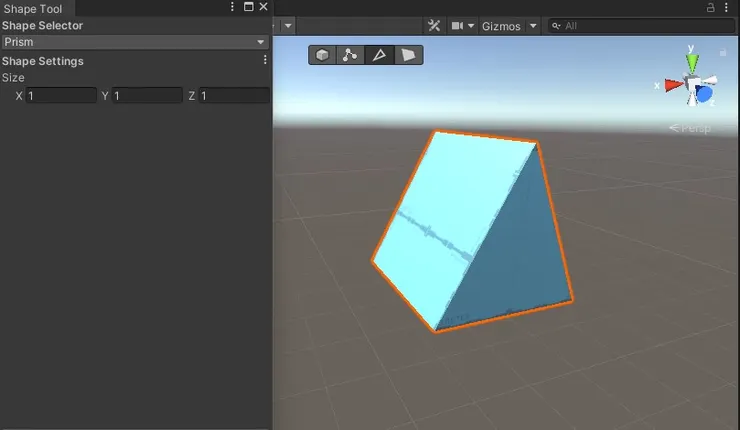Maximize the Shape Tool window
740x430 pixels.
coord(249,7)
